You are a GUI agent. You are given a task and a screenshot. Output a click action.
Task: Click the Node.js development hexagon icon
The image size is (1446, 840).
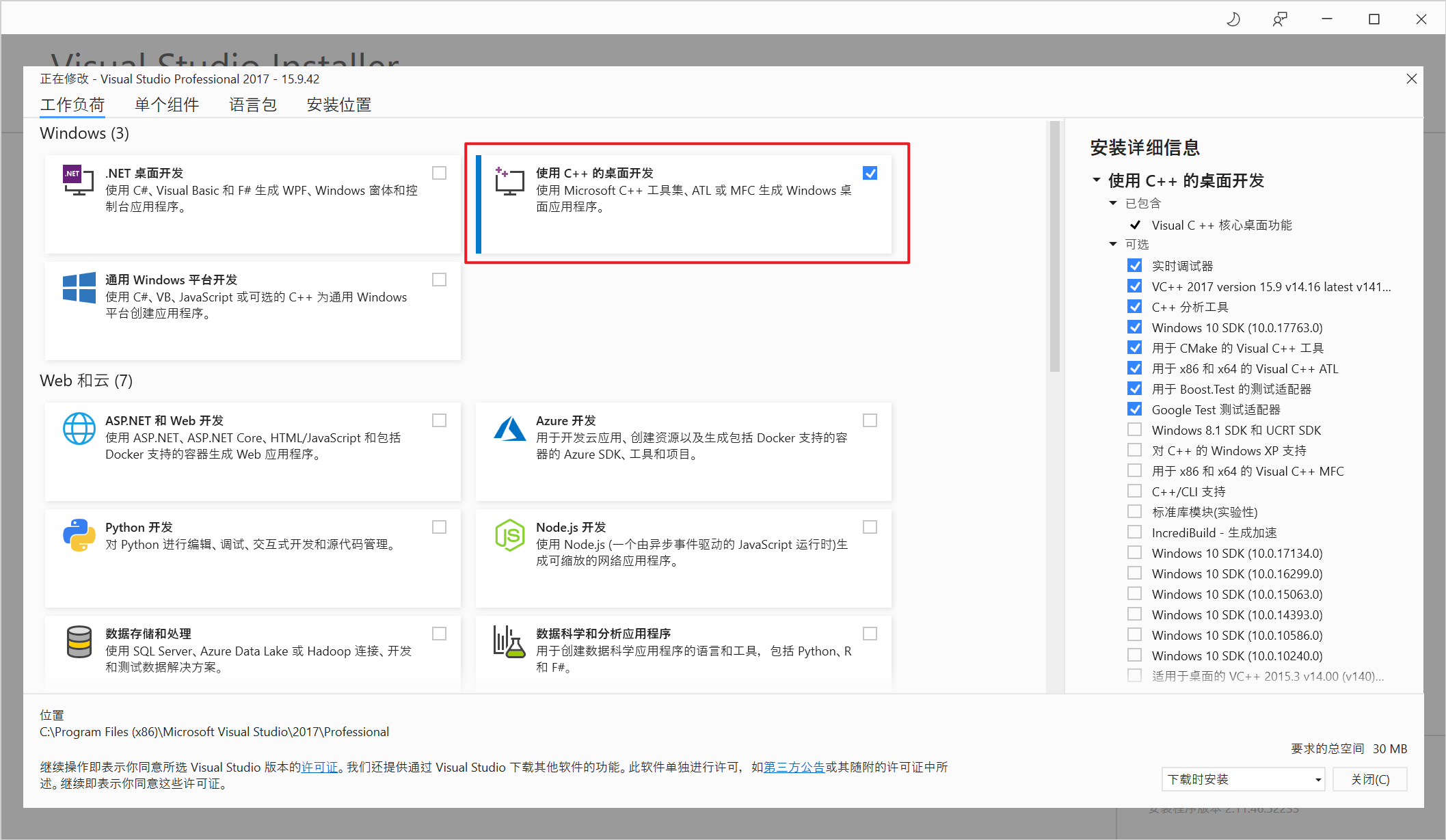click(509, 535)
